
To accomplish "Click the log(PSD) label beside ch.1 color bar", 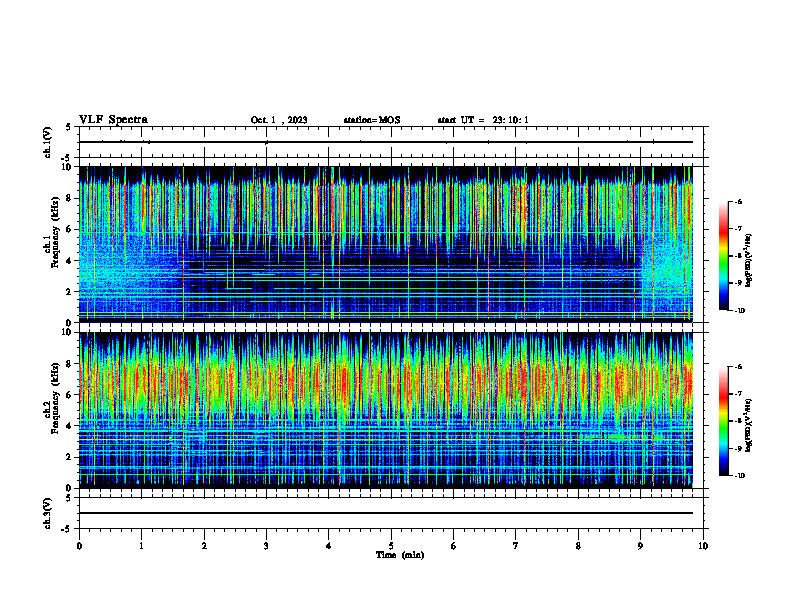I will click(x=749, y=260).
